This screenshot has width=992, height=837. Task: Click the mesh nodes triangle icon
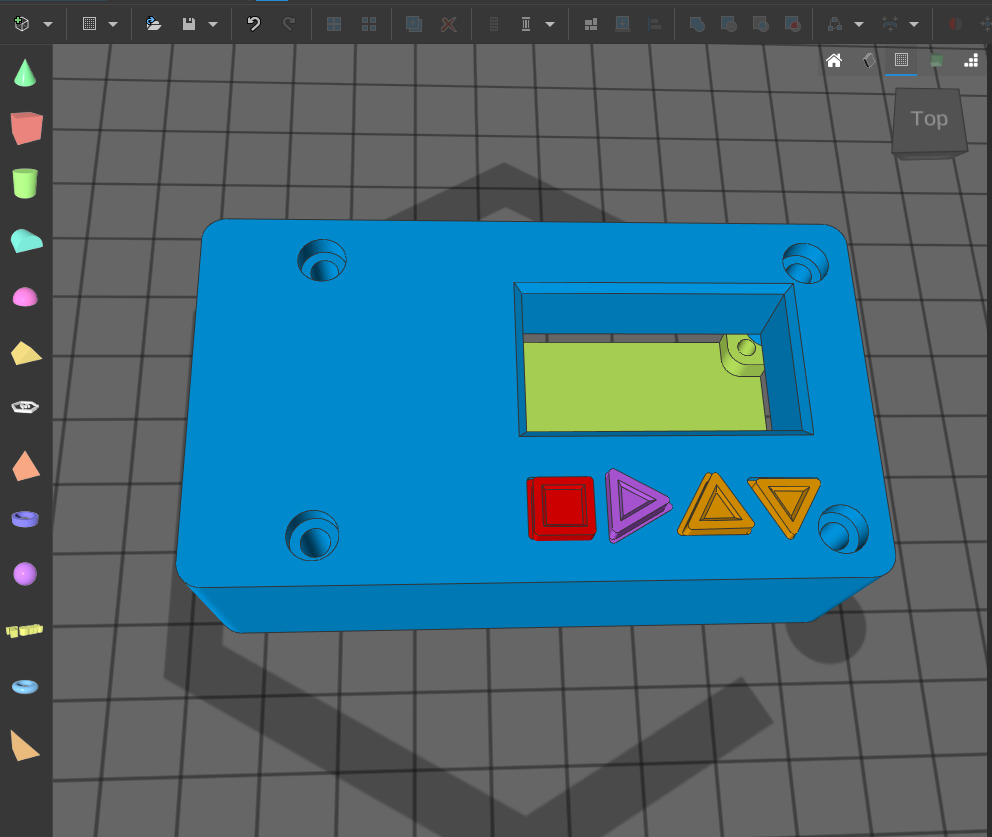point(835,24)
